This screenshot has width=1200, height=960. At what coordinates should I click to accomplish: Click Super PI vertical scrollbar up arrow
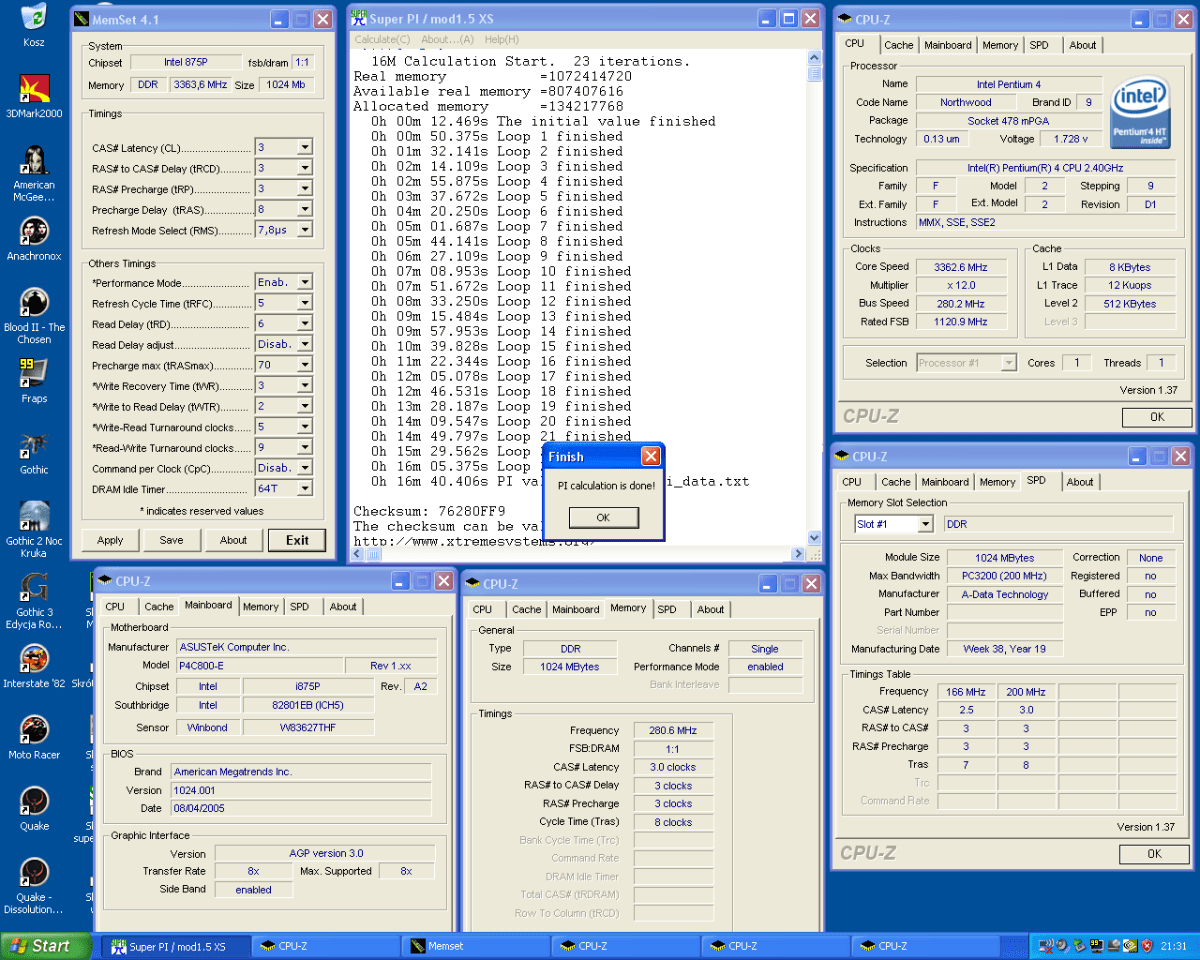click(x=813, y=59)
